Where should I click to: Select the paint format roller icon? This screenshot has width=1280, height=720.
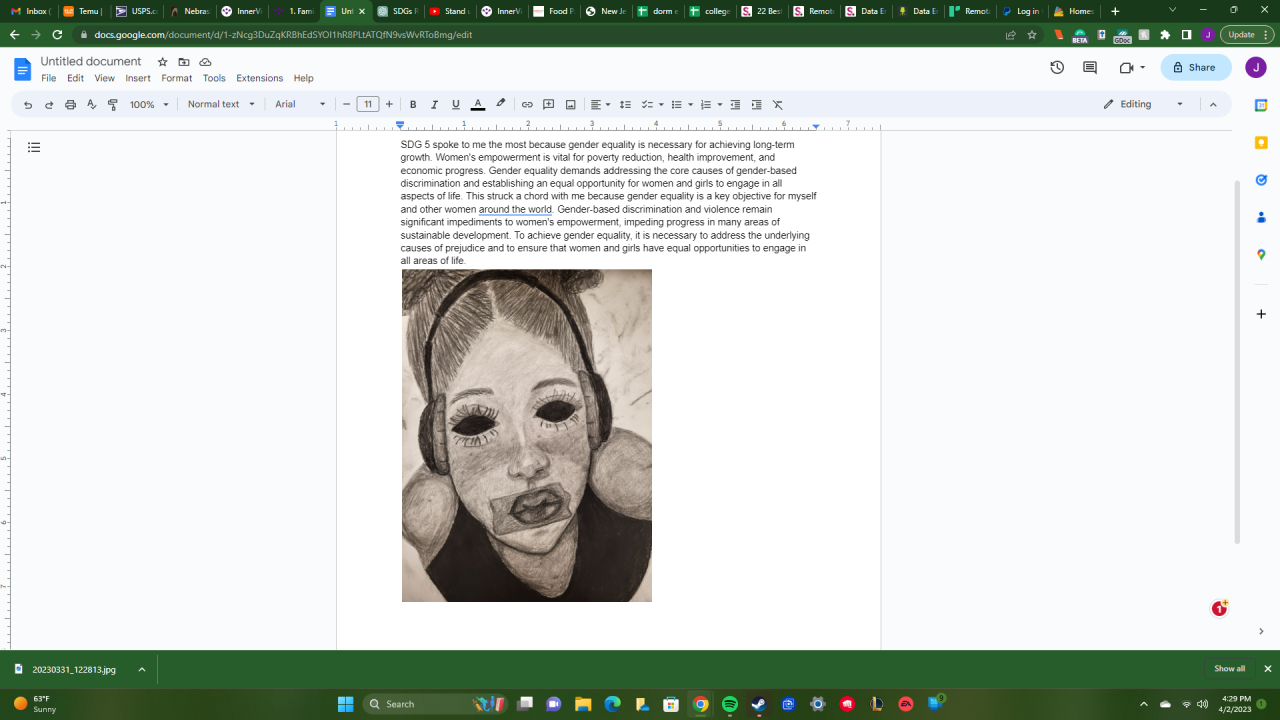[x=113, y=104]
